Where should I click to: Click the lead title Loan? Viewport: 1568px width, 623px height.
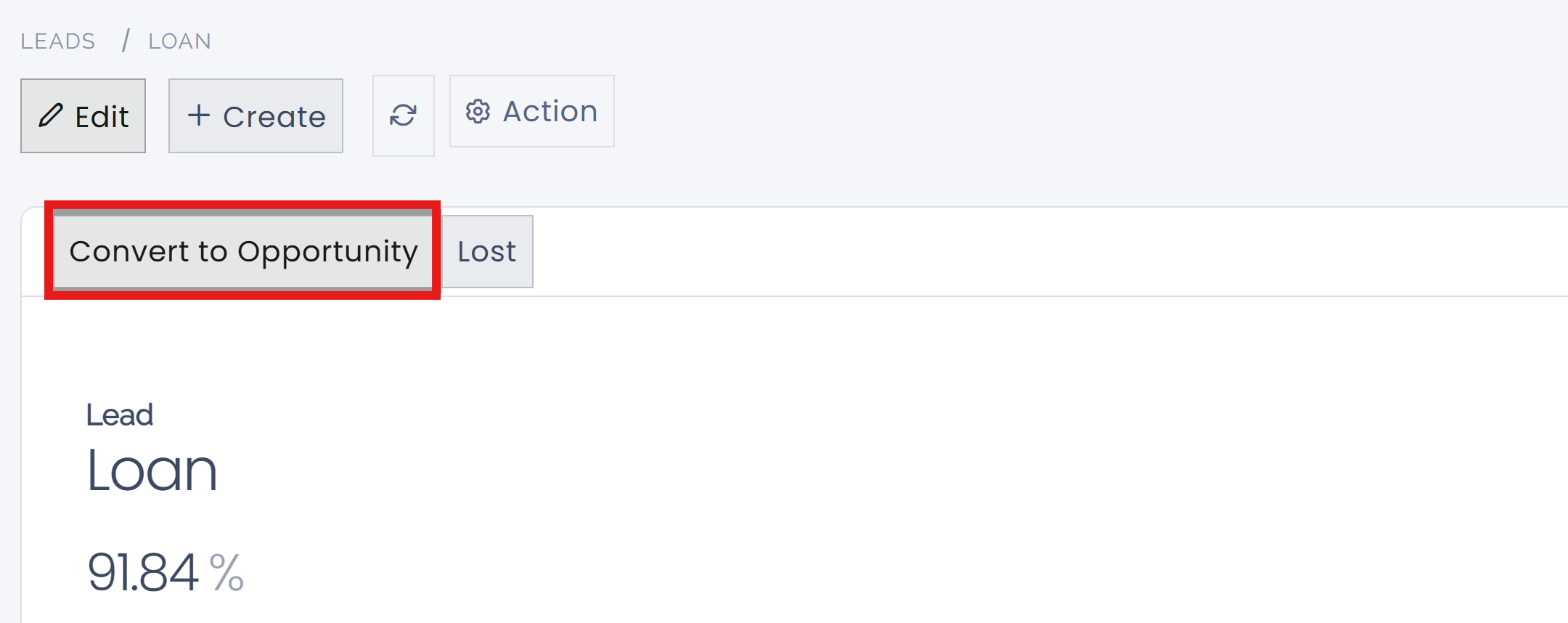point(152,469)
